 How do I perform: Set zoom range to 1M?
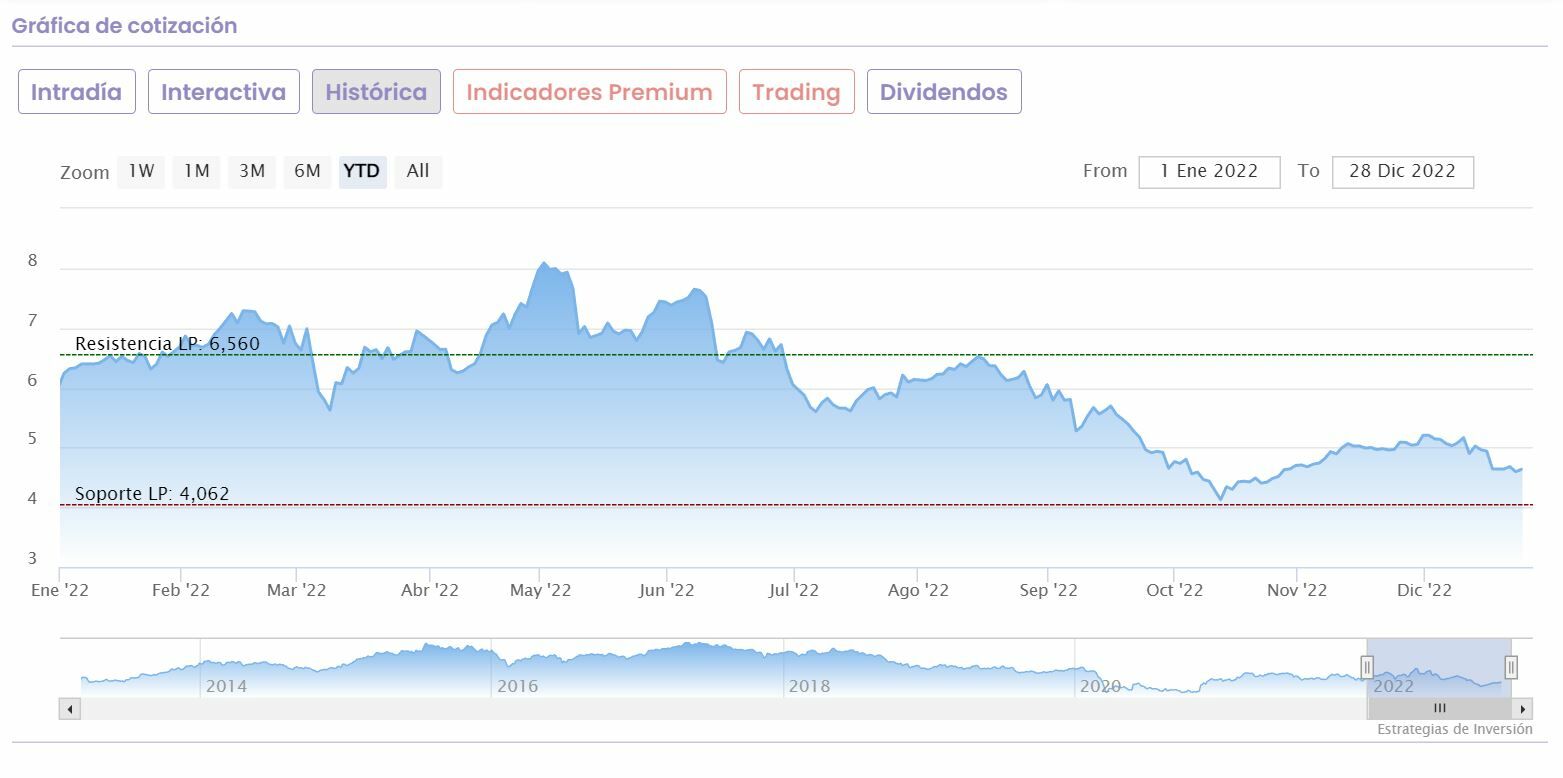(196, 171)
